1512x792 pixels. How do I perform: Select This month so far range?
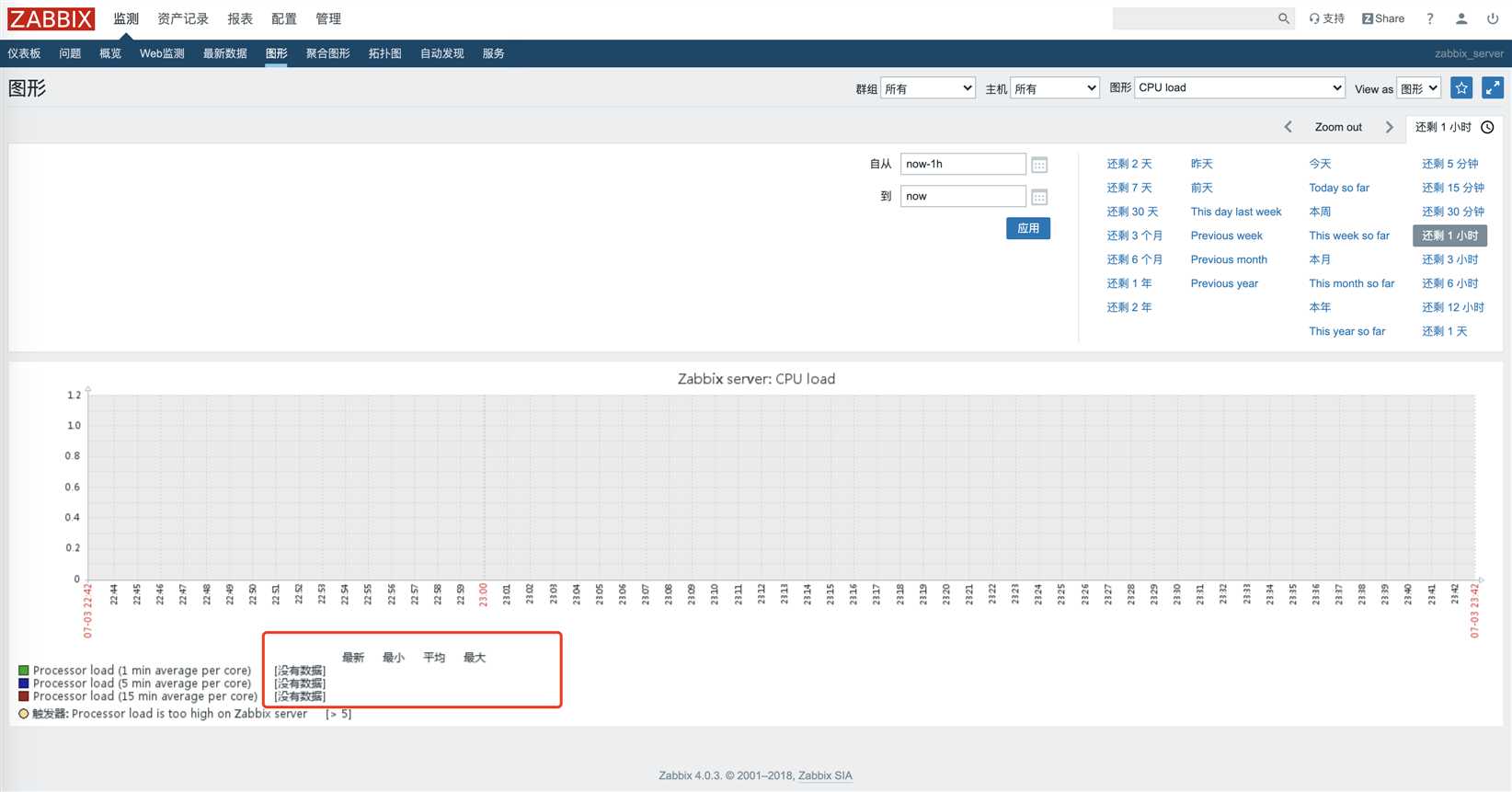point(1352,283)
